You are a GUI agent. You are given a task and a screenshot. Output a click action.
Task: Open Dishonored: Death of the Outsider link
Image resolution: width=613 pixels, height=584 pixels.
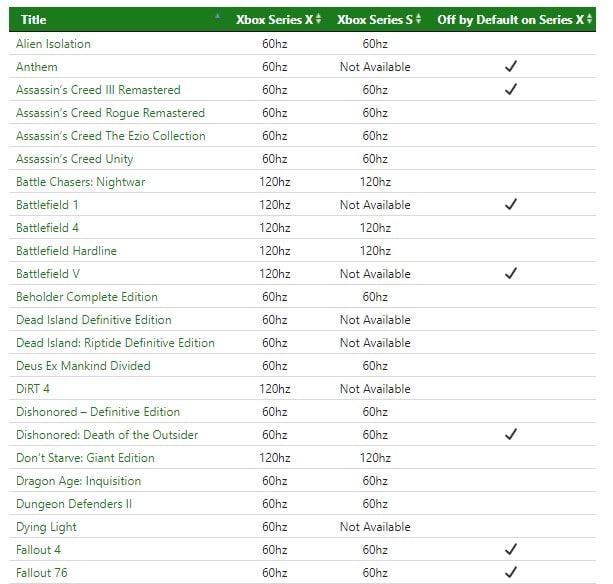[107, 435]
